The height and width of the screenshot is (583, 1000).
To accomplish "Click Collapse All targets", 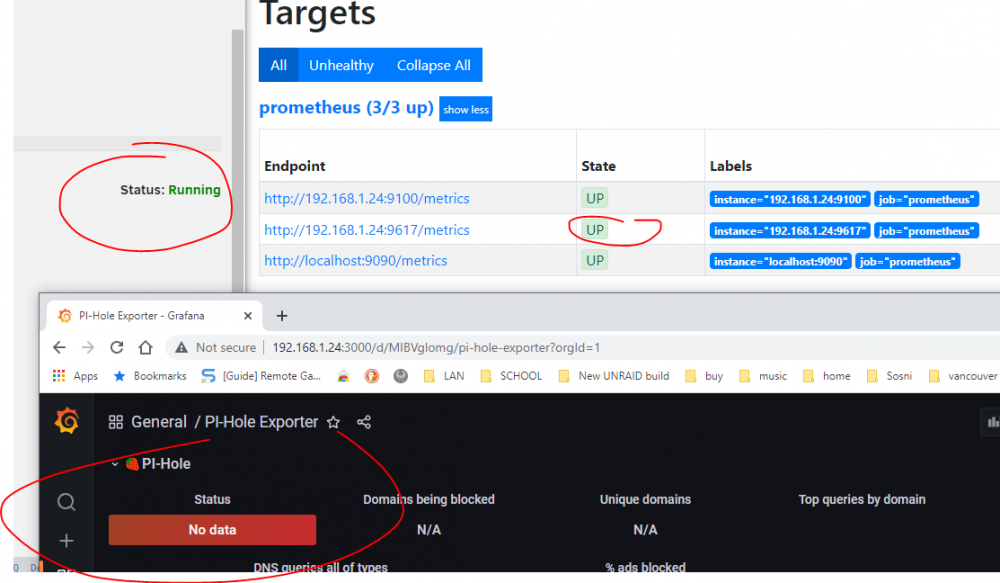I will tap(434, 65).
